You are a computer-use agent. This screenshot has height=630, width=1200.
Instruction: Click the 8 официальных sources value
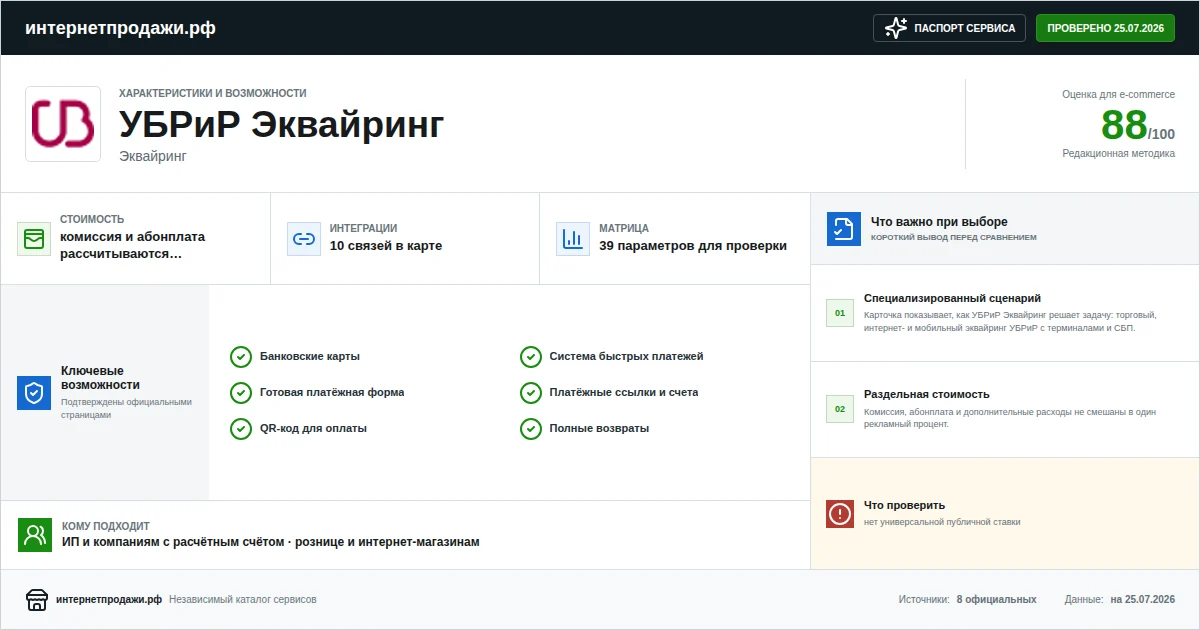[996, 600]
